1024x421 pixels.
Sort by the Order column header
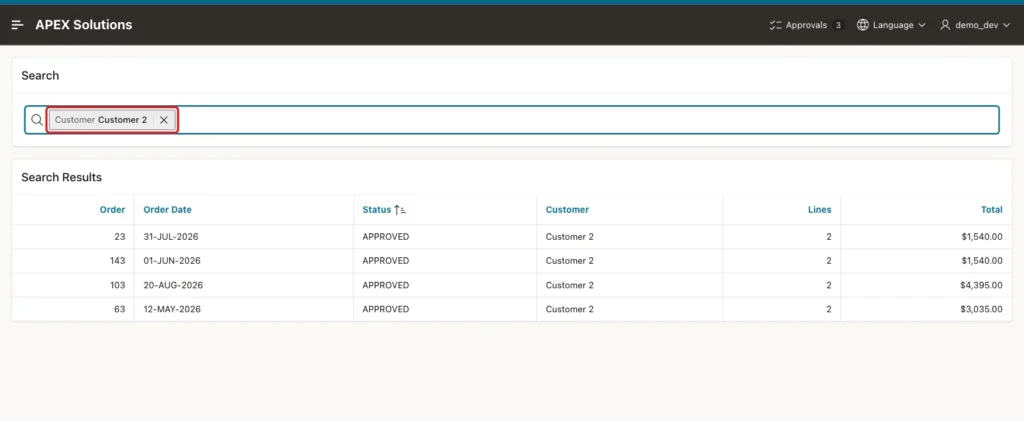[112, 210]
